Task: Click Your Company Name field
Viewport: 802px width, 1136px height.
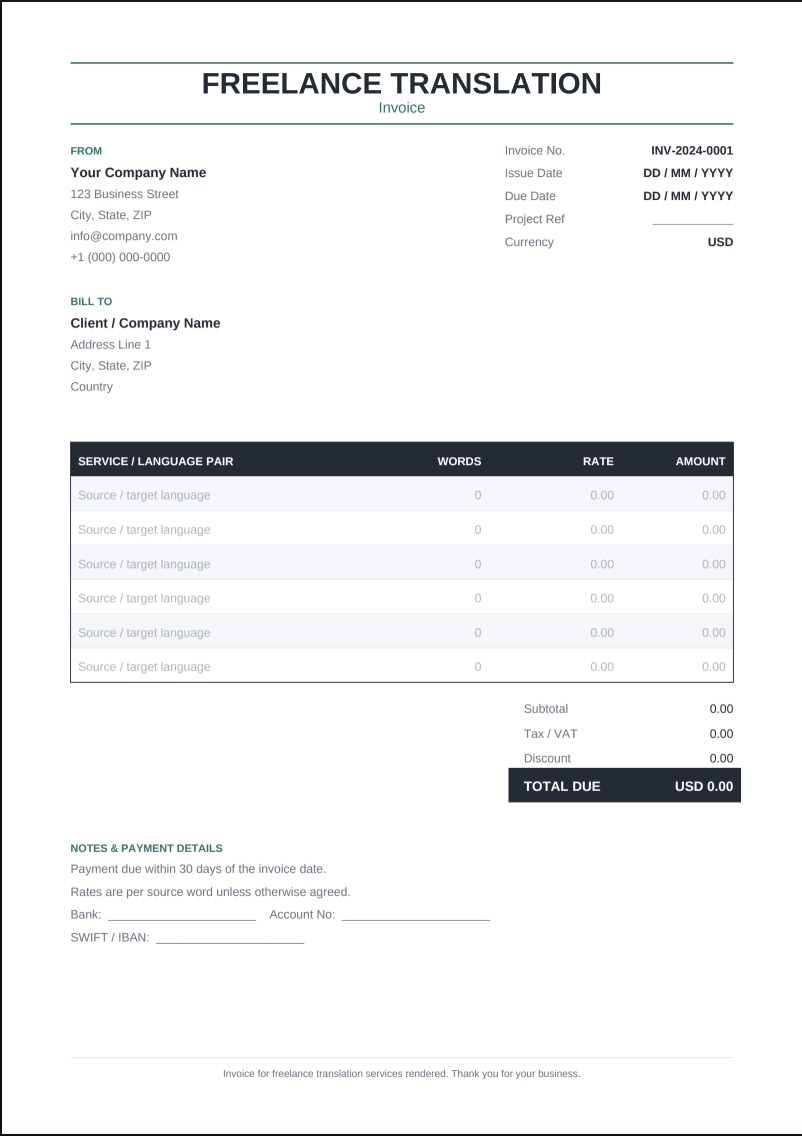Action: coord(138,172)
